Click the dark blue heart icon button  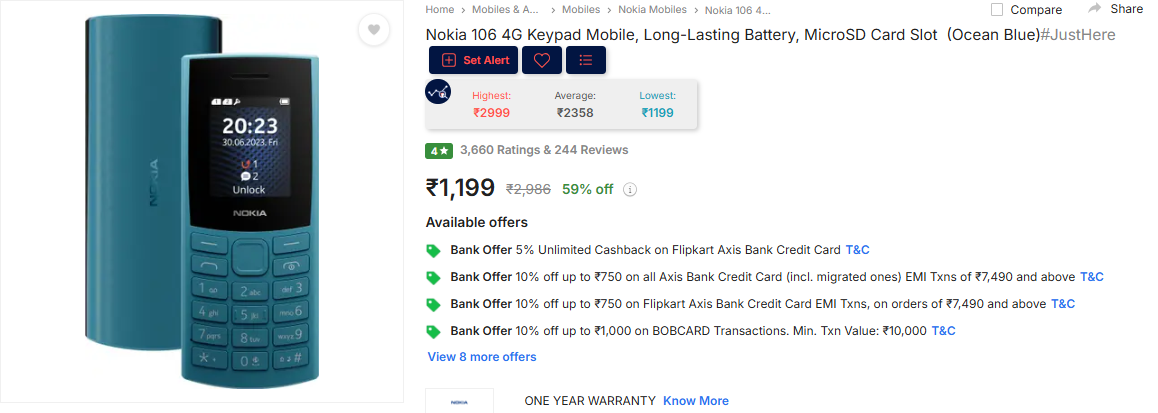(542, 61)
